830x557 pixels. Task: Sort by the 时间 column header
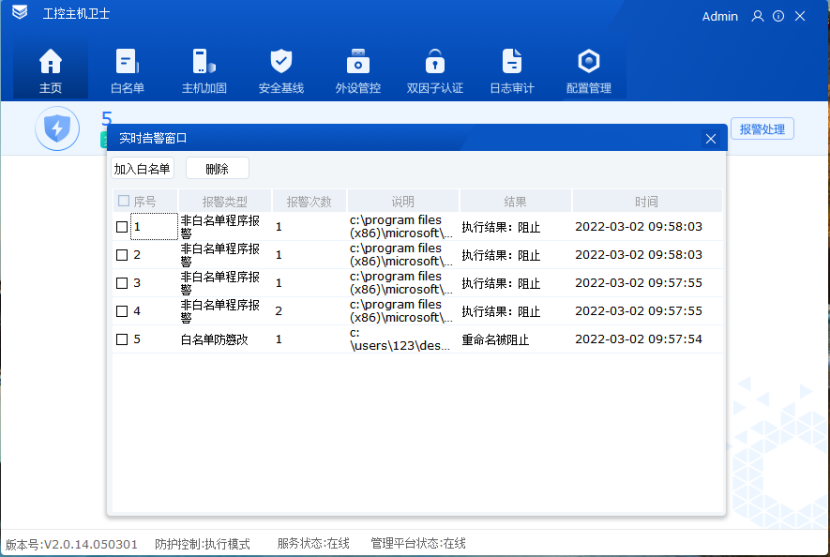point(646,201)
